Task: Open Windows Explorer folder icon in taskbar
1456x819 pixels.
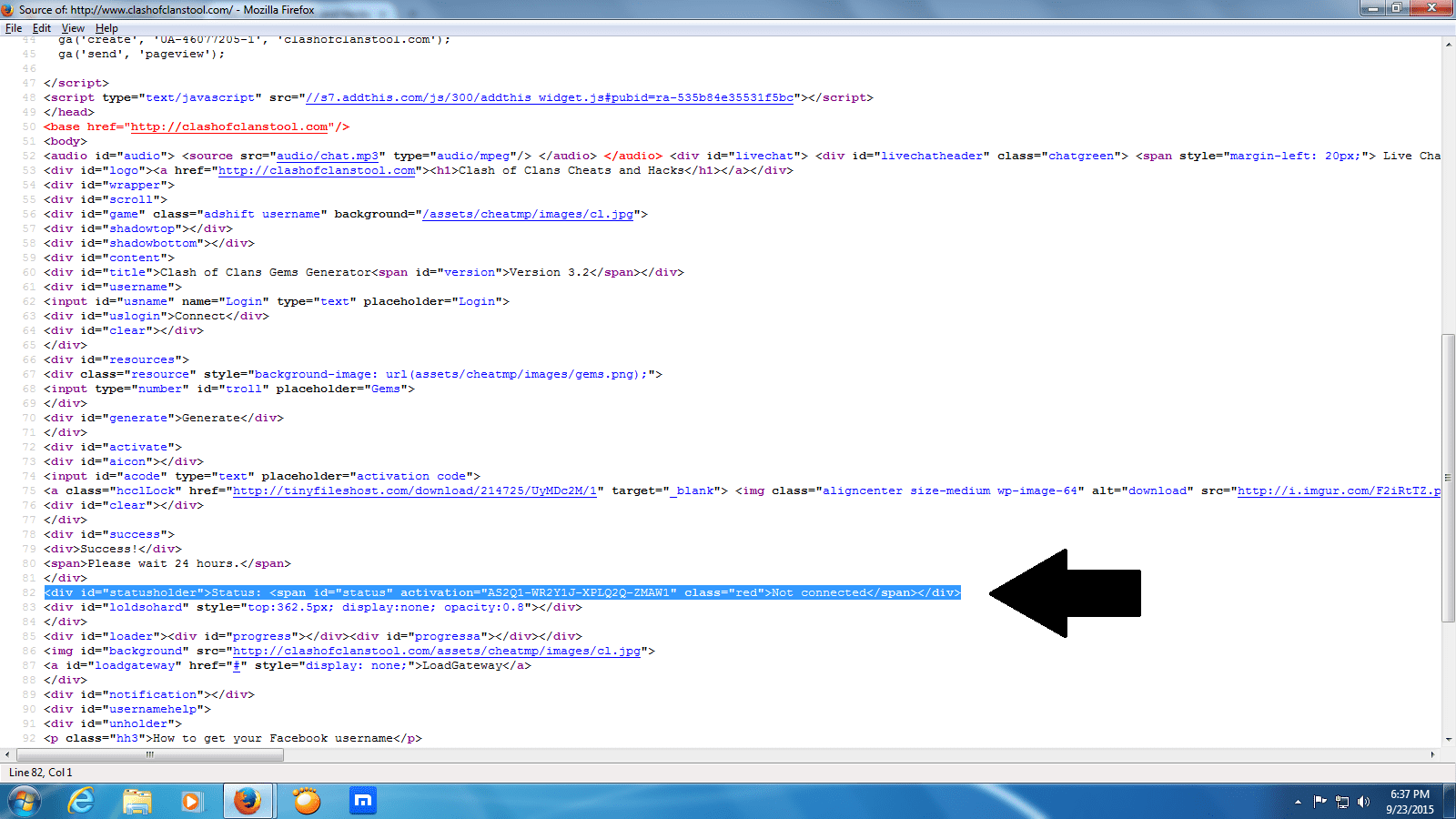Action: (x=137, y=802)
